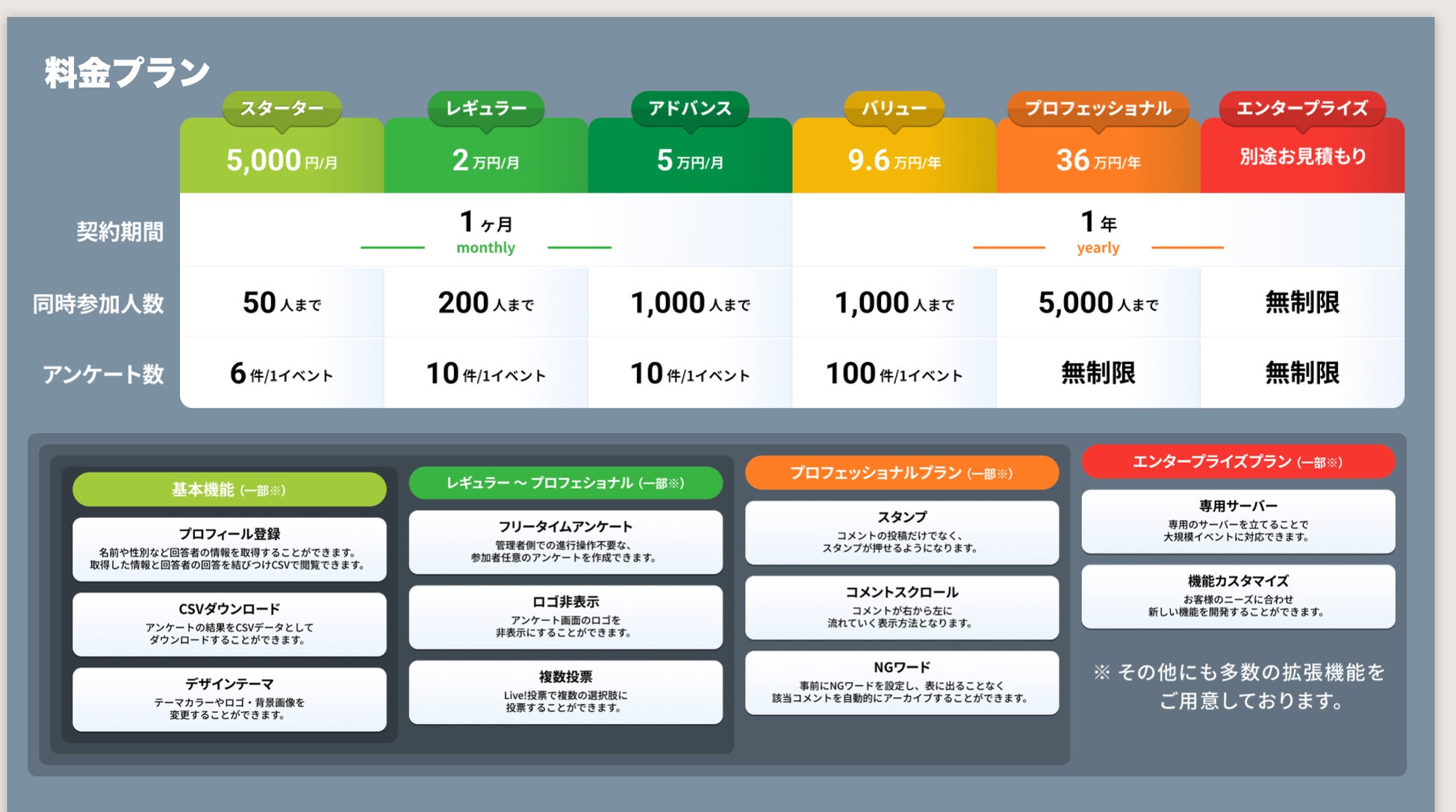Open the ロゴ非表示 feature card
The width and height of the screenshot is (1456, 812).
[x=565, y=616]
